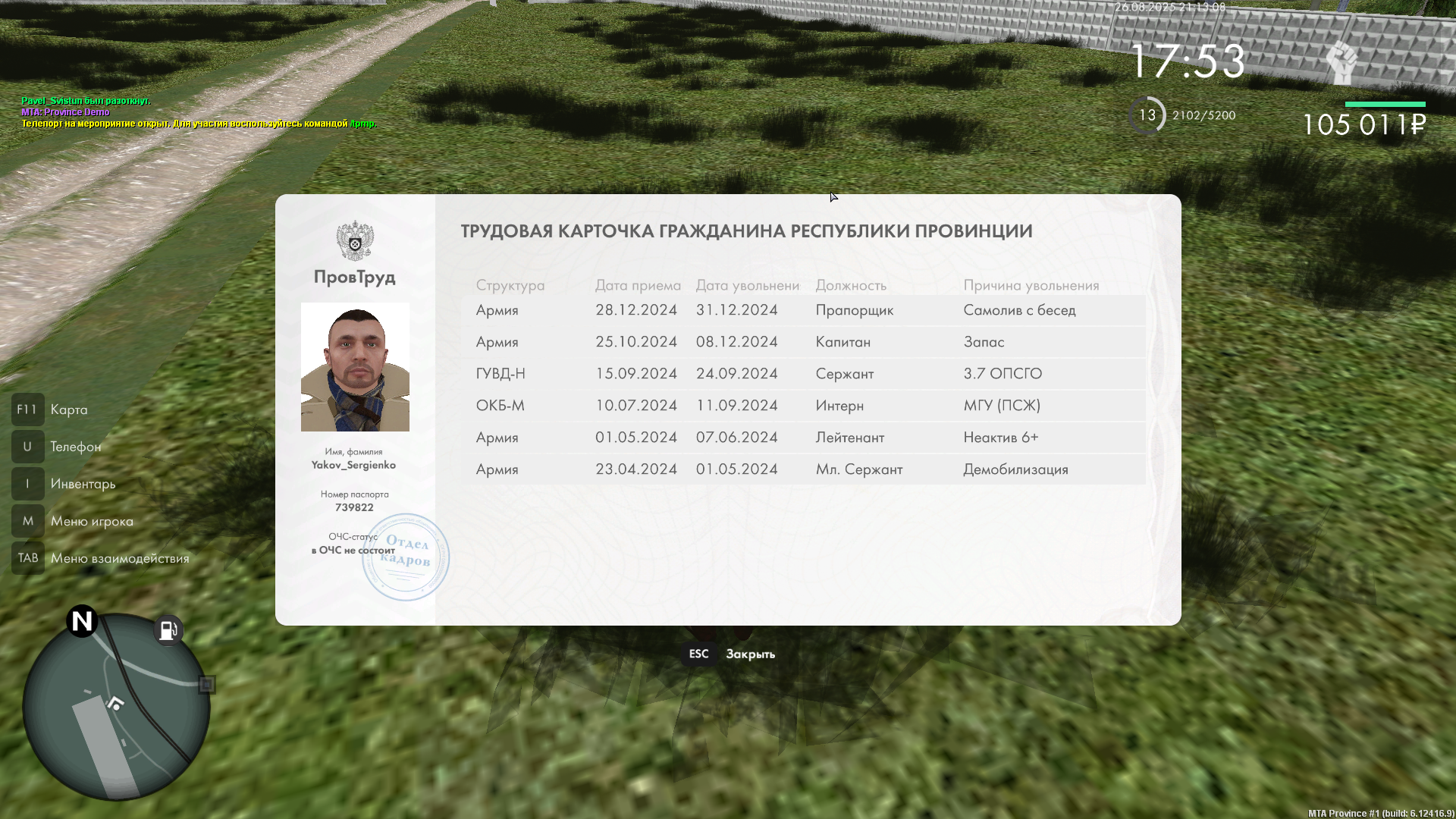Click the blue Отдел кадров stamp
Screen dimensions: 1456x819
click(x=406, y=557)
